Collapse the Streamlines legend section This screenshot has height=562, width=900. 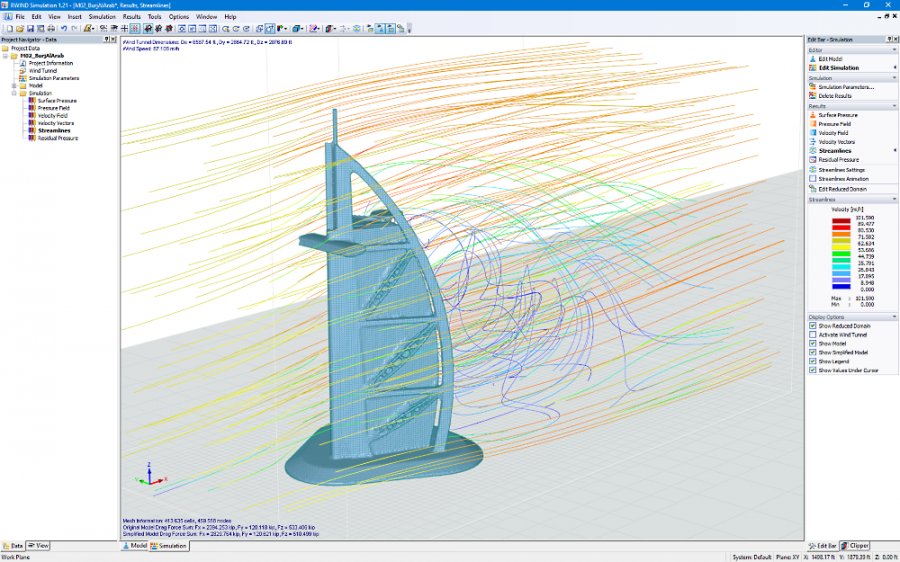tap(894, 200)
